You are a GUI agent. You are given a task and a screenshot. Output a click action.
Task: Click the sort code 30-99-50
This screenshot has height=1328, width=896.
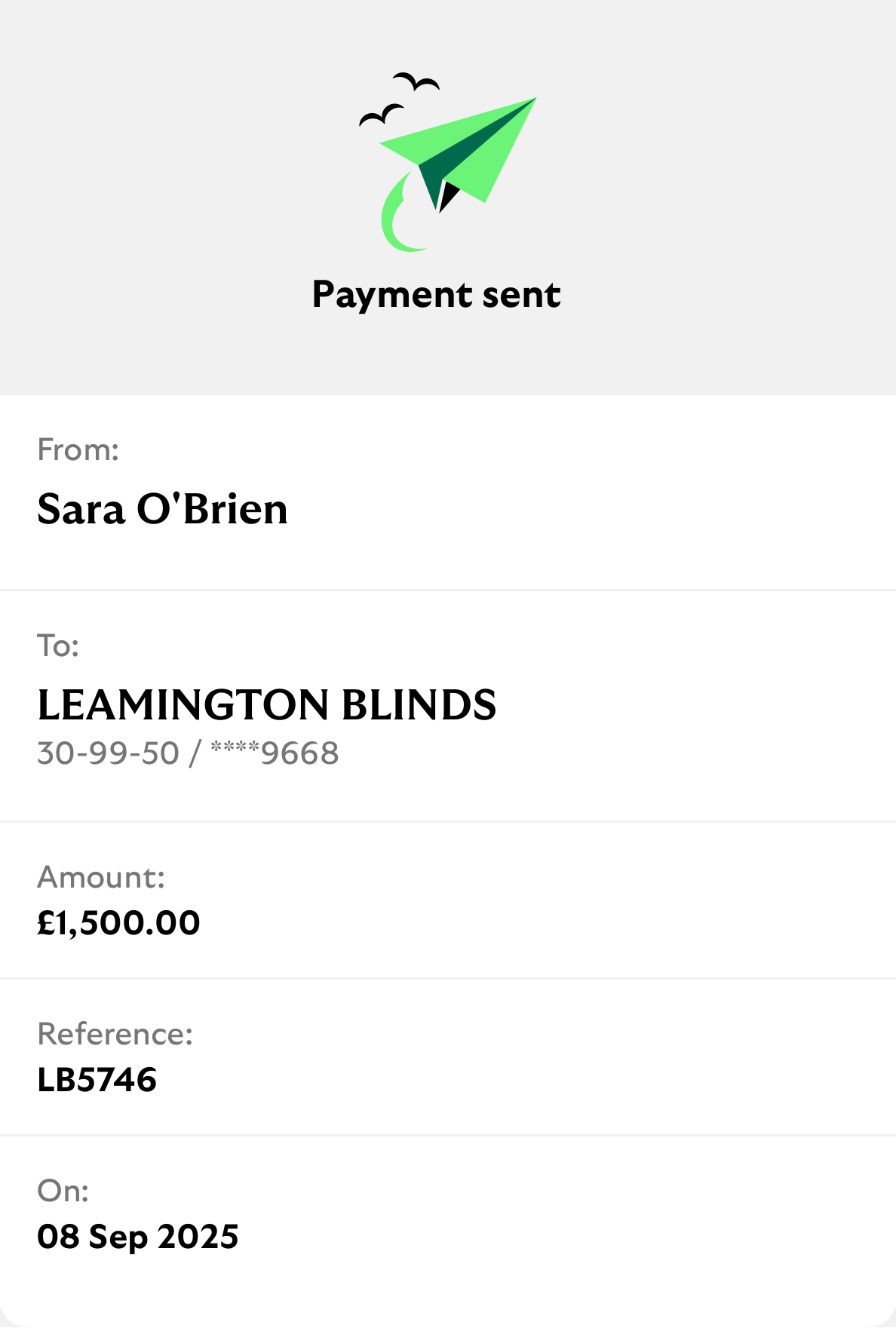(x=108, y=753)
